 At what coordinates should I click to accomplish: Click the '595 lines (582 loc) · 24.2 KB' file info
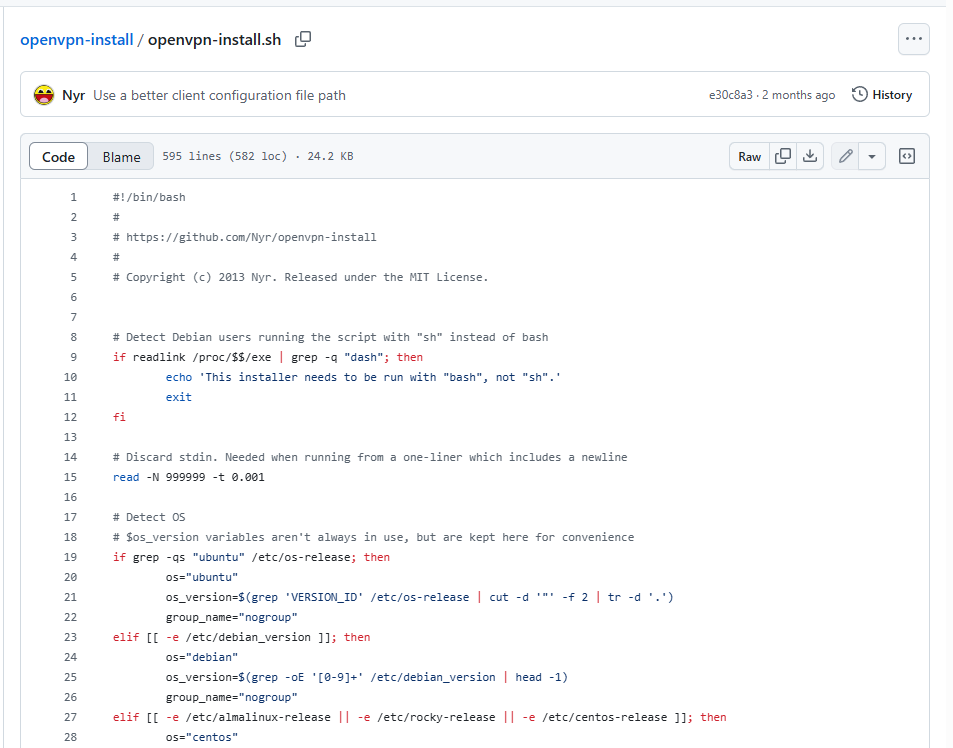pyautogui.click(x=258, y=156)
